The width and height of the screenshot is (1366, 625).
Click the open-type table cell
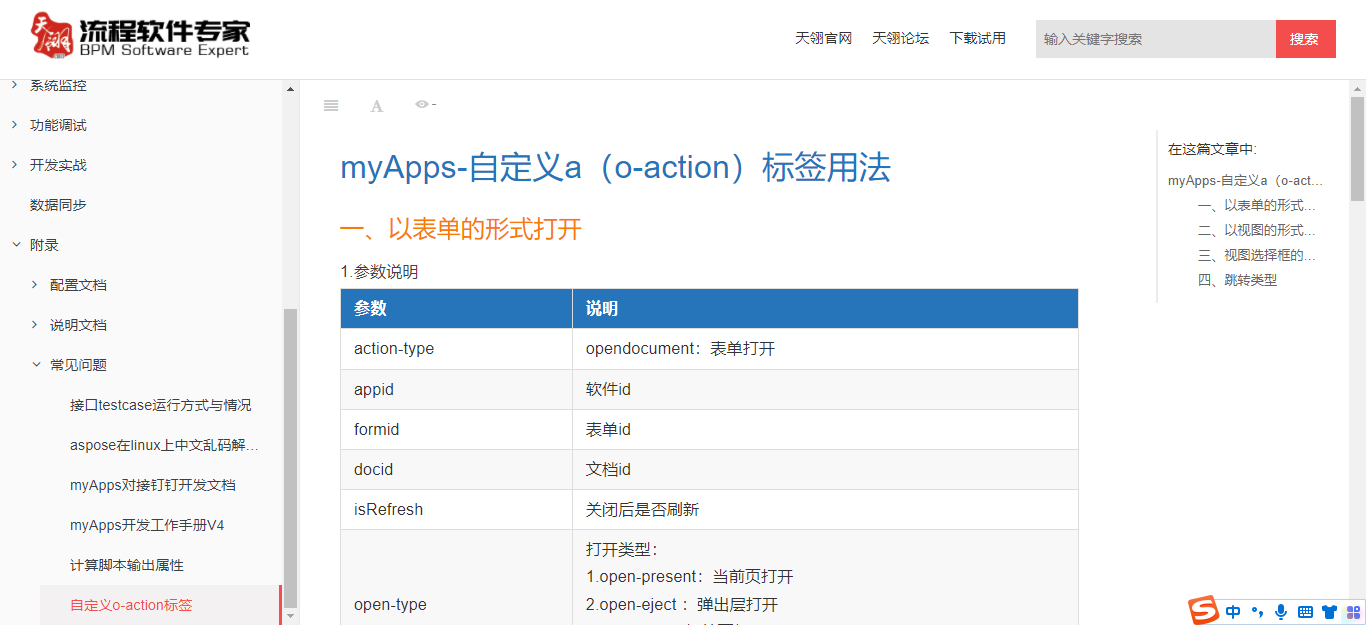456,578
